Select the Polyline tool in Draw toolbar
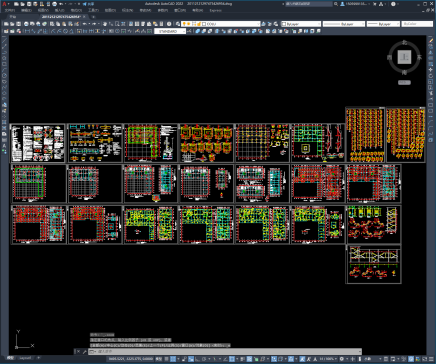436x364 pixels. [x=4, y=52]
